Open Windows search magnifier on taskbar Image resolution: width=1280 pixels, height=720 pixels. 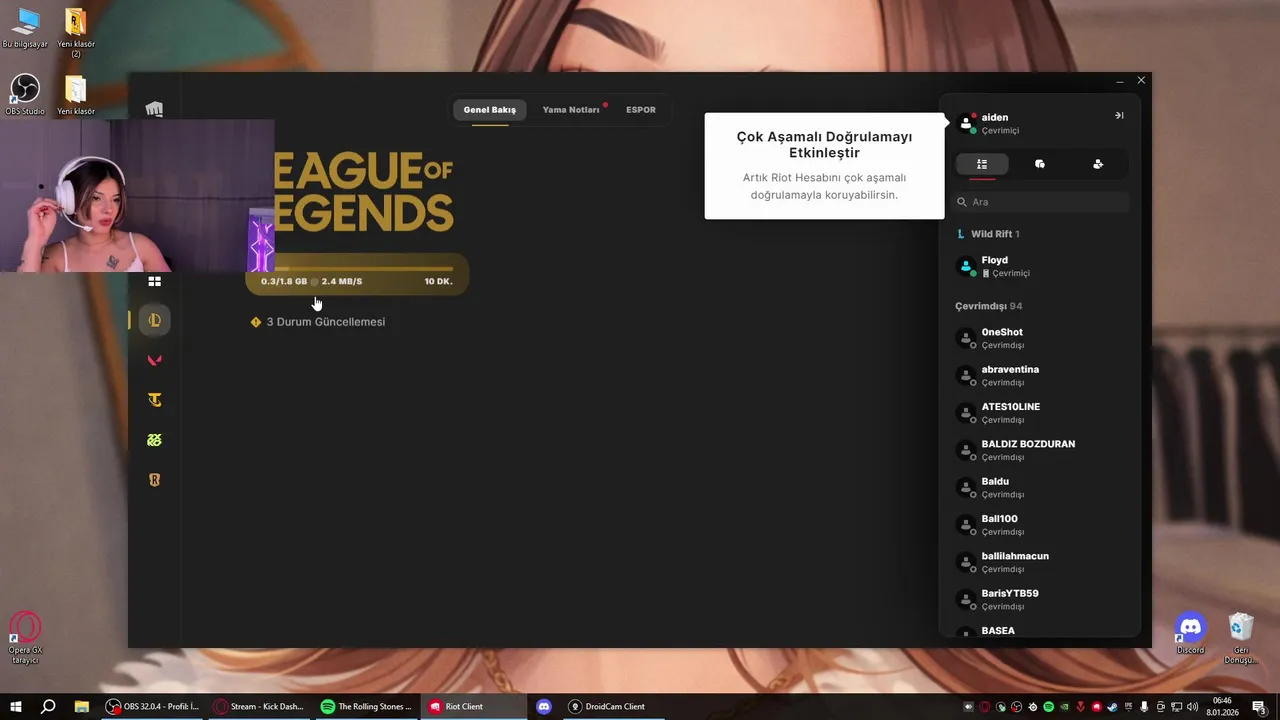[48, 707]
